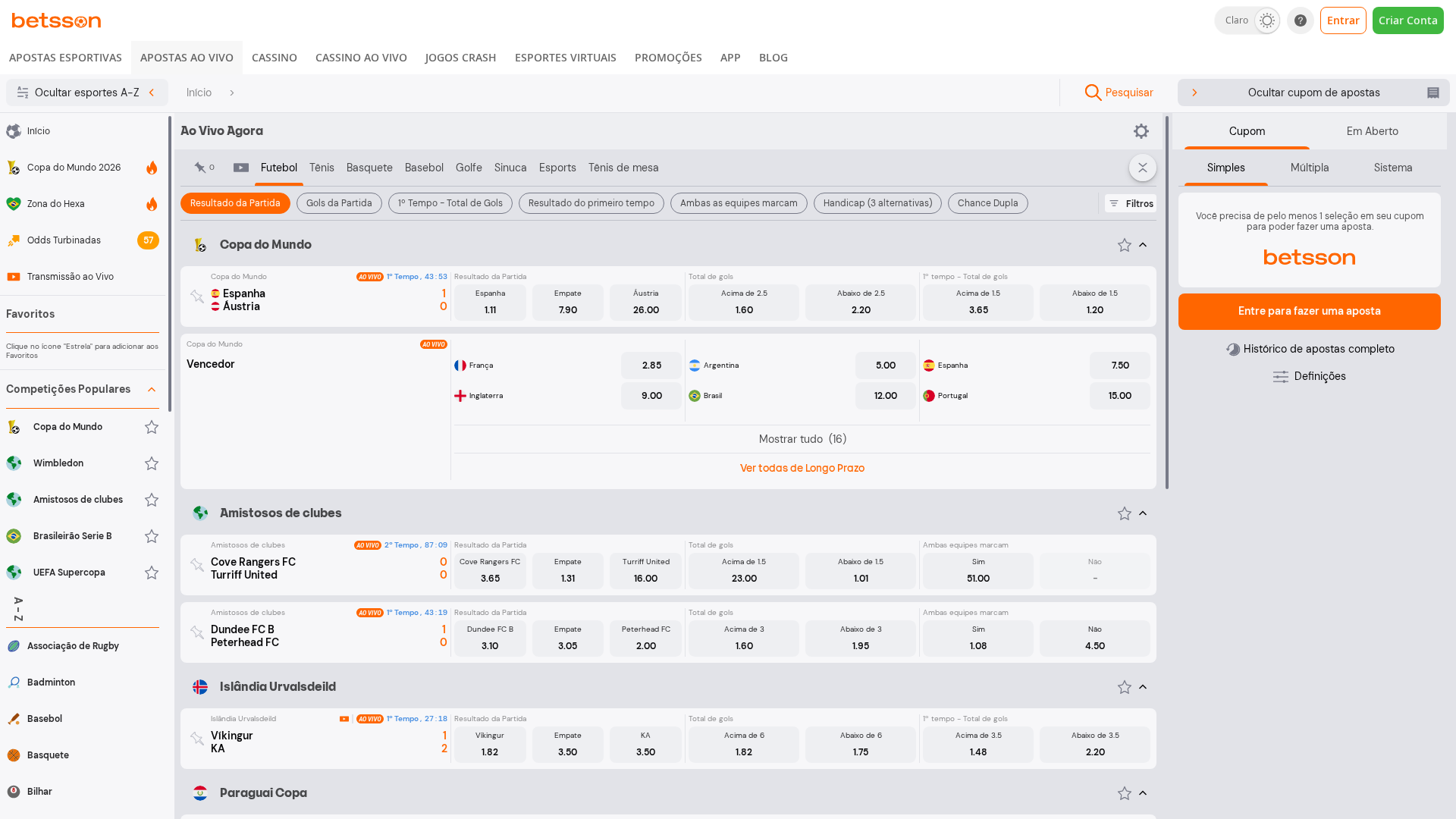Select Gols da Partida market filter
The height and width of the screenshot is (819, 1456).
pyautogui.click(x=339, y=203)
